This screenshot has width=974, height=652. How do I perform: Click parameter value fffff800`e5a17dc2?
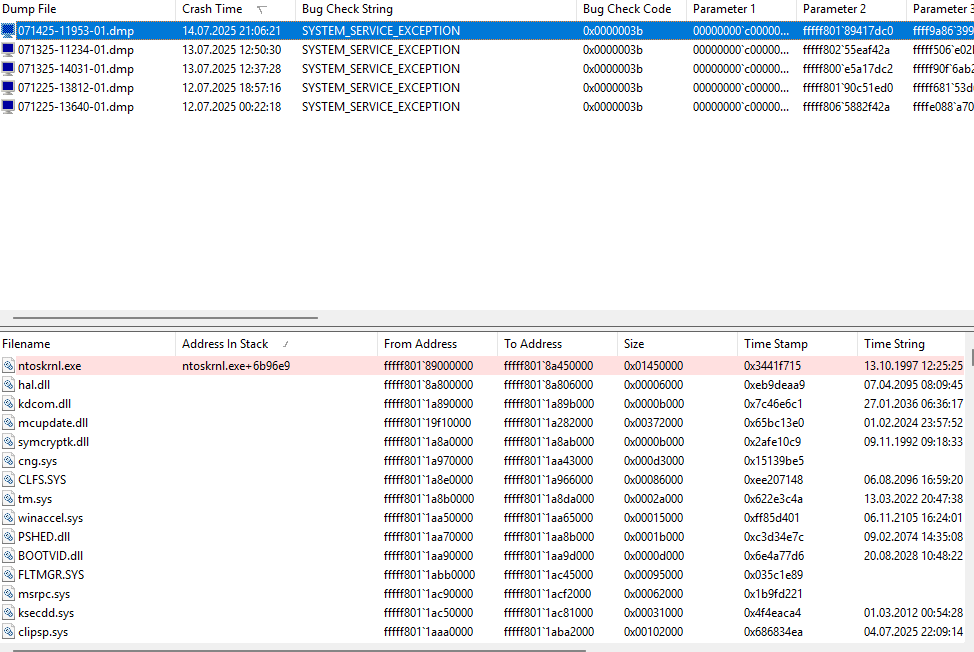(847, 69)
